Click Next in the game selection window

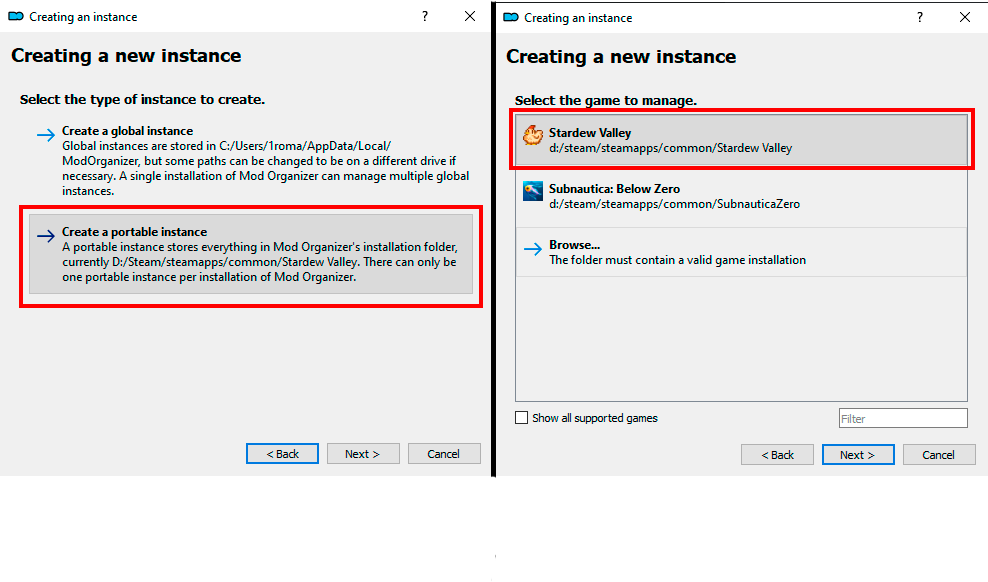click(858, 455)
